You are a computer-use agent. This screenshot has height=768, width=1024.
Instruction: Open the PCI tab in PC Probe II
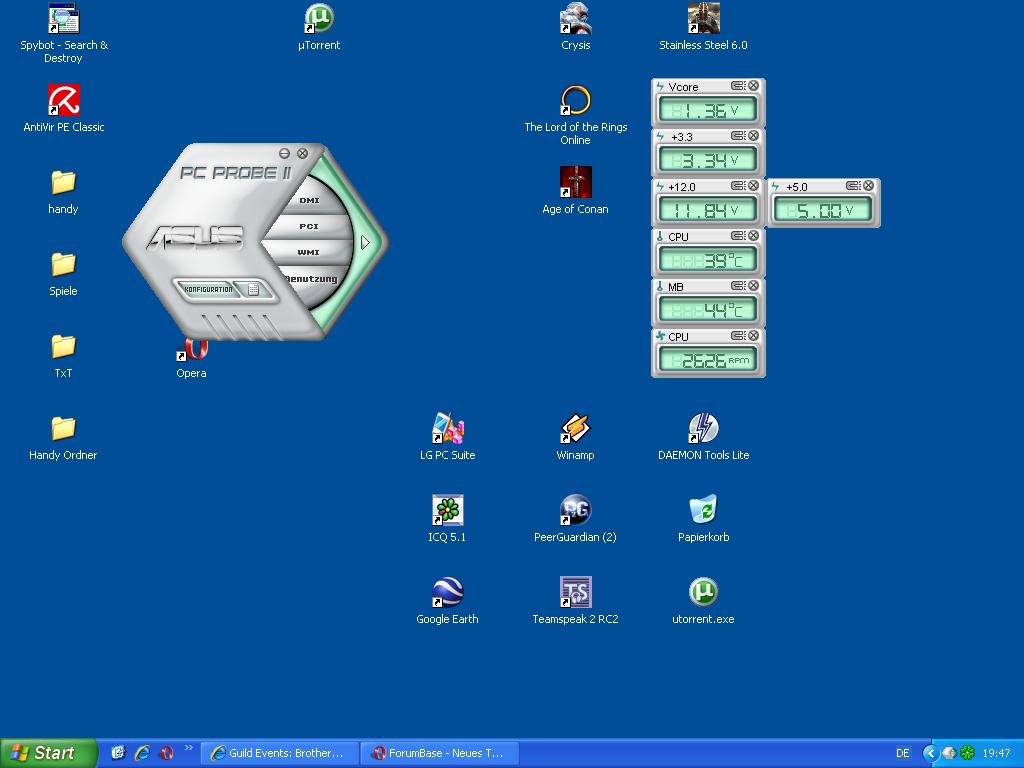tap(309, 227)
